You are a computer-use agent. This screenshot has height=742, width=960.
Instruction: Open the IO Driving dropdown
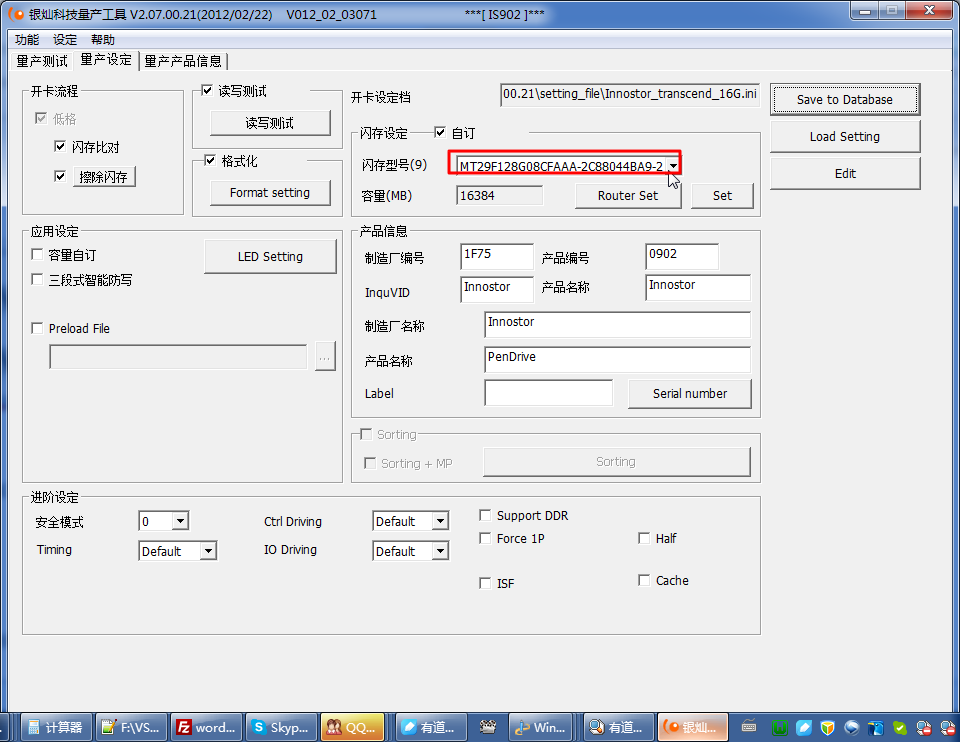pos(440,551)
